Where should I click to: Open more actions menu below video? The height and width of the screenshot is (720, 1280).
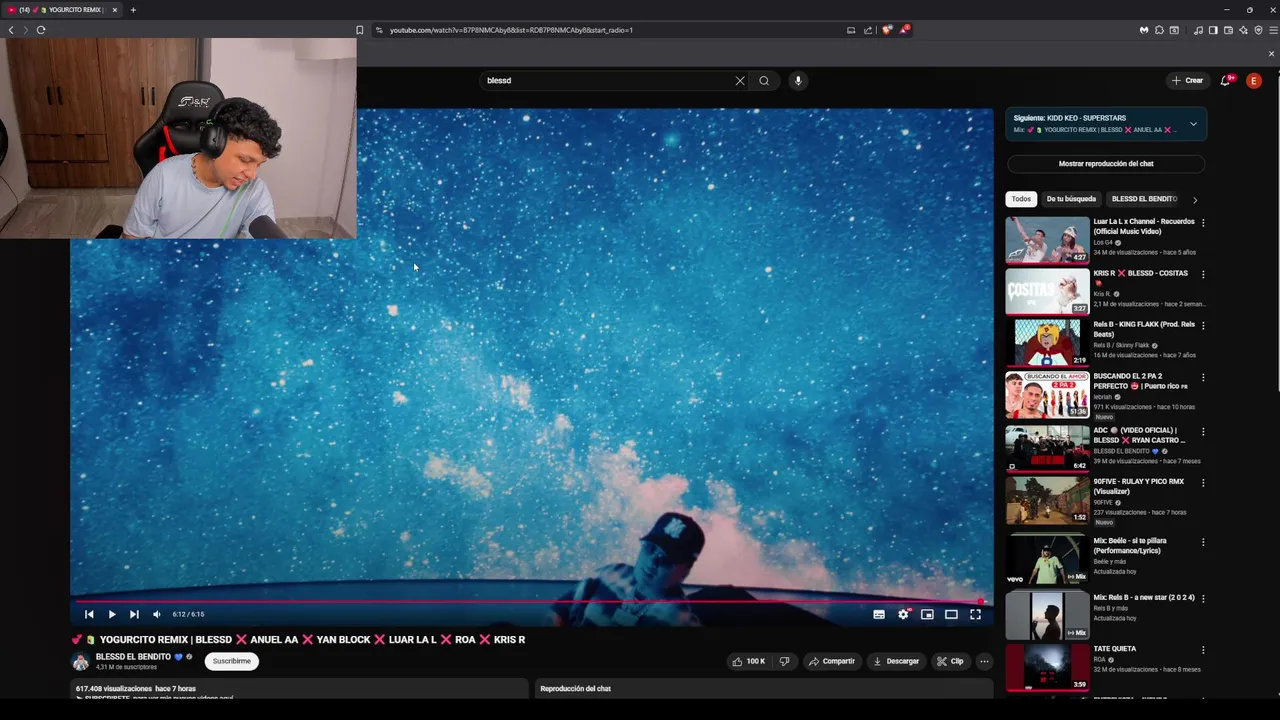tap(984, 661)
